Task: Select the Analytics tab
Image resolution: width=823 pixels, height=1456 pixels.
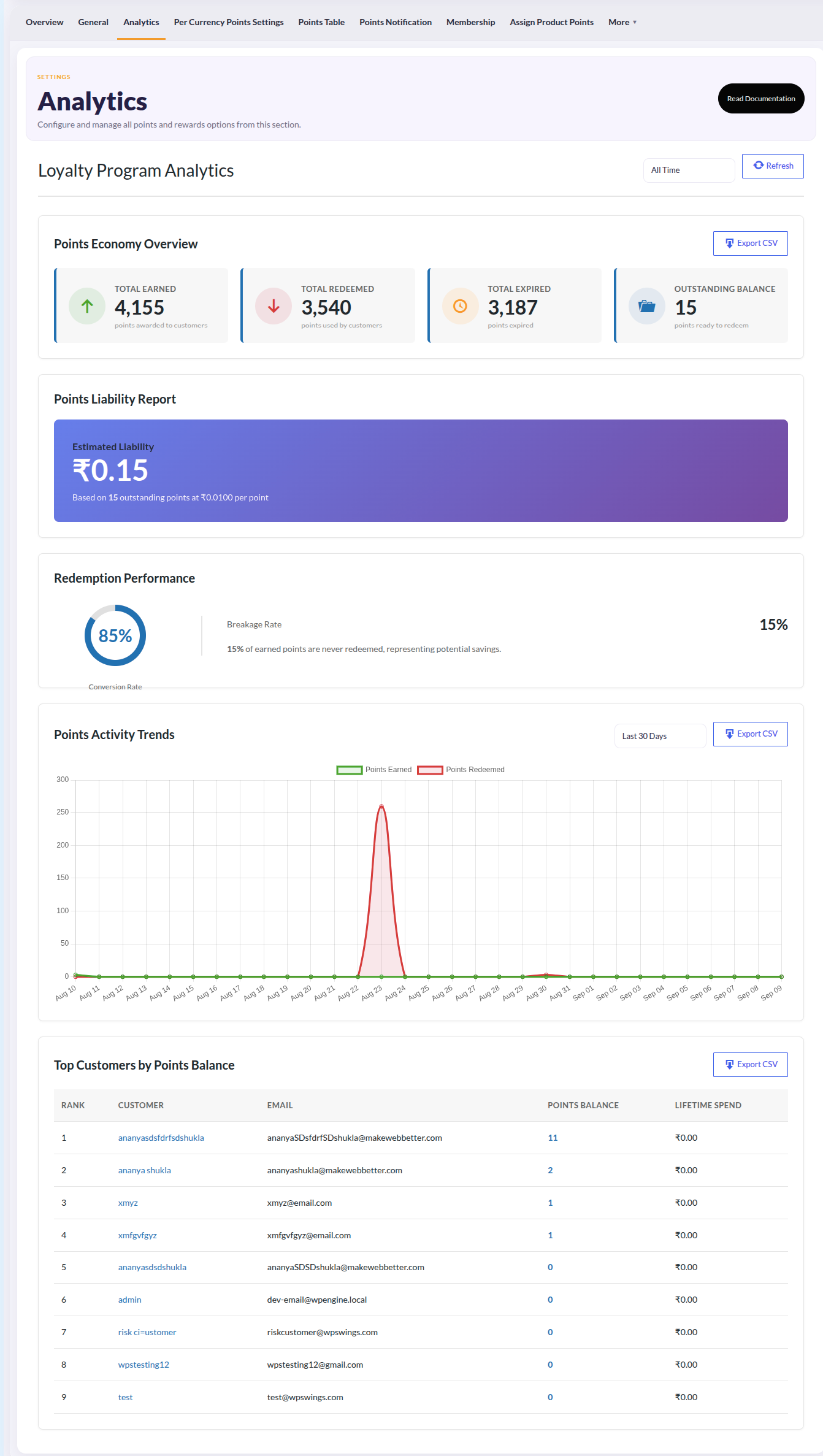Action: pyautogui.click(x=141, y=22)
